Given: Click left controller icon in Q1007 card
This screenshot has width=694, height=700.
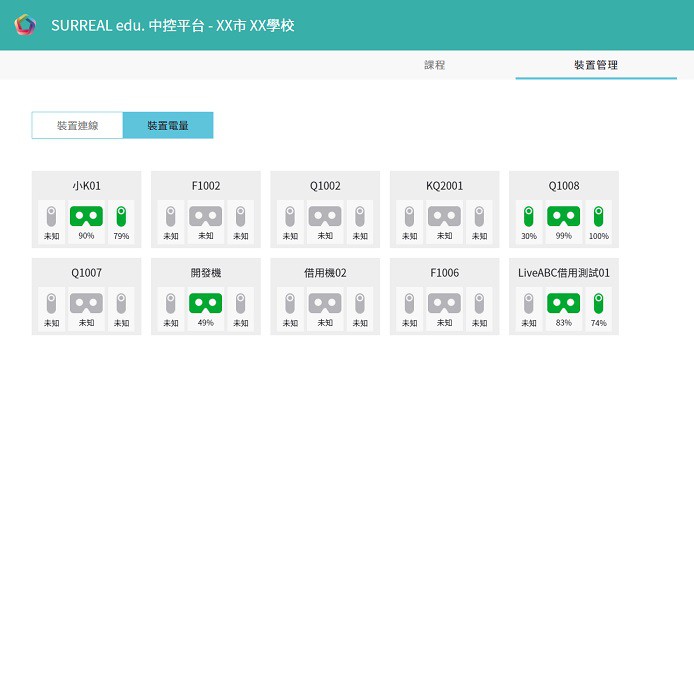Looking at the screenshot, I should coord(51,303).
